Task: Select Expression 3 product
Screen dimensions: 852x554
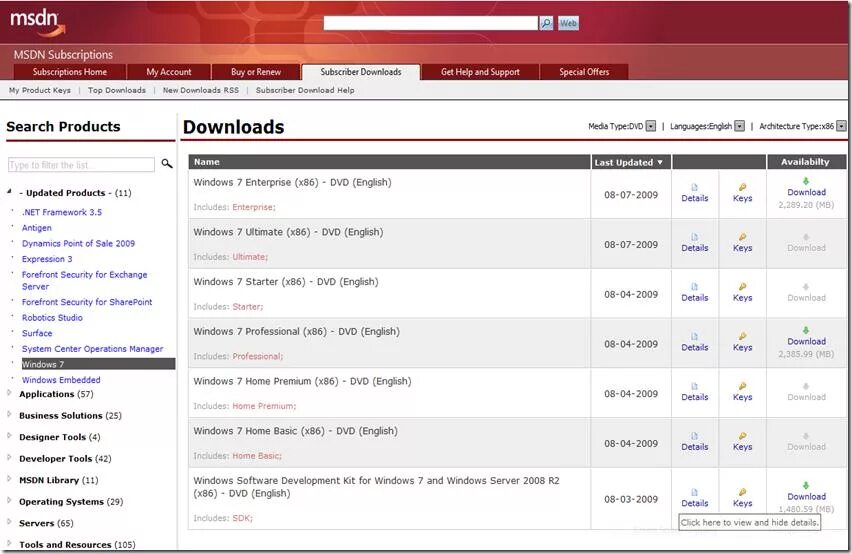Action: point(47,259)
